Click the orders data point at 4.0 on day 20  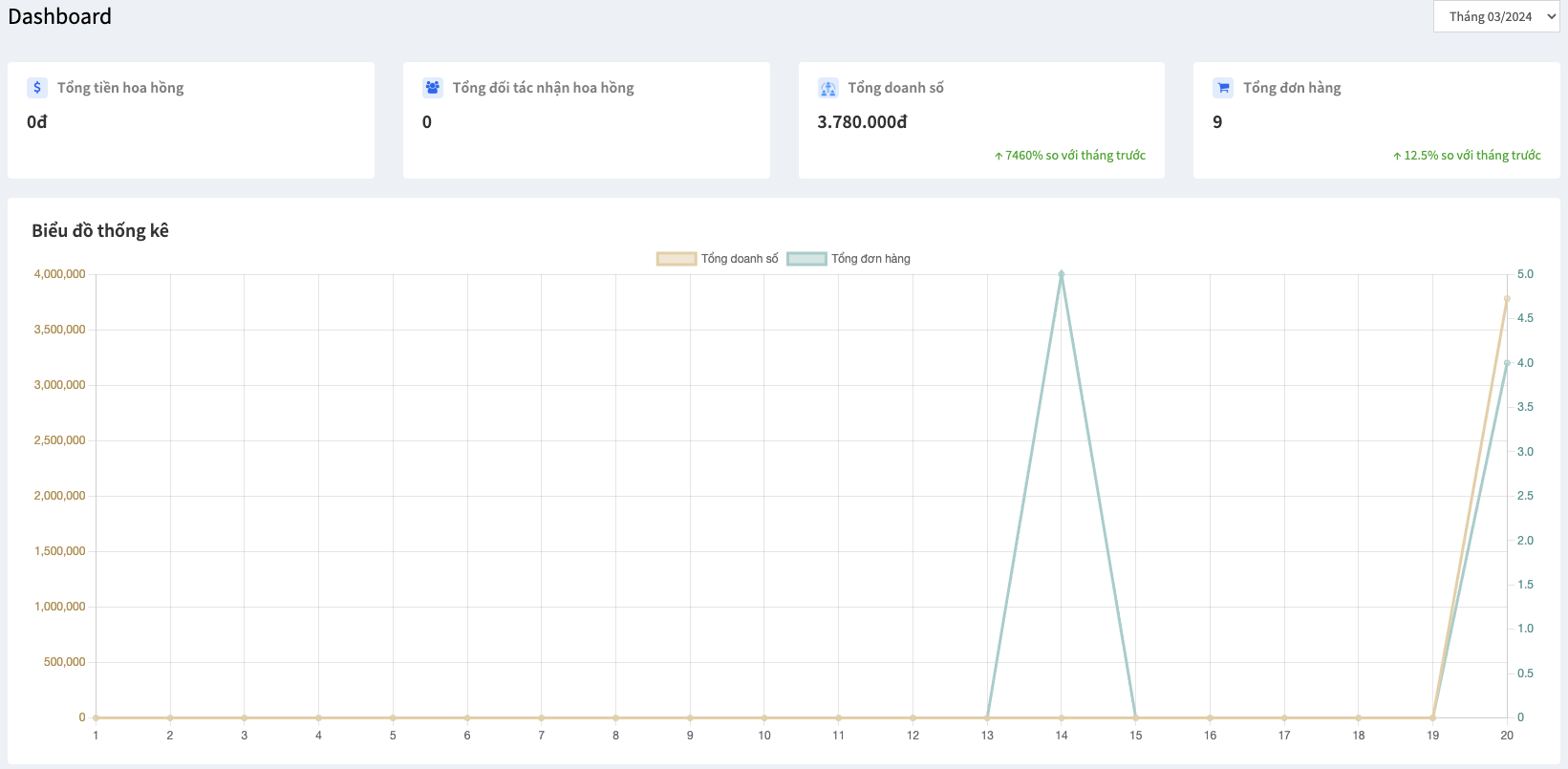pos(1507,363)
